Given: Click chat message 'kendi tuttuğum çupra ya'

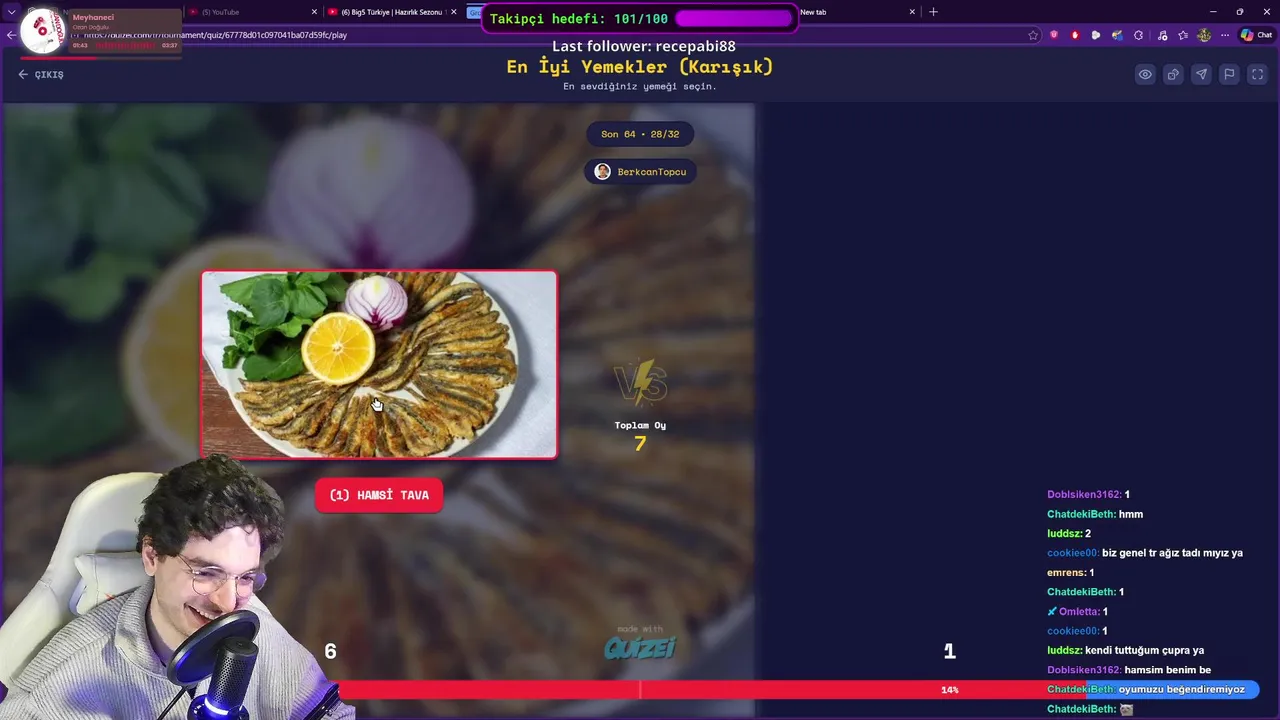Looking at the screenshot, I should click(x=1144, y=650).
